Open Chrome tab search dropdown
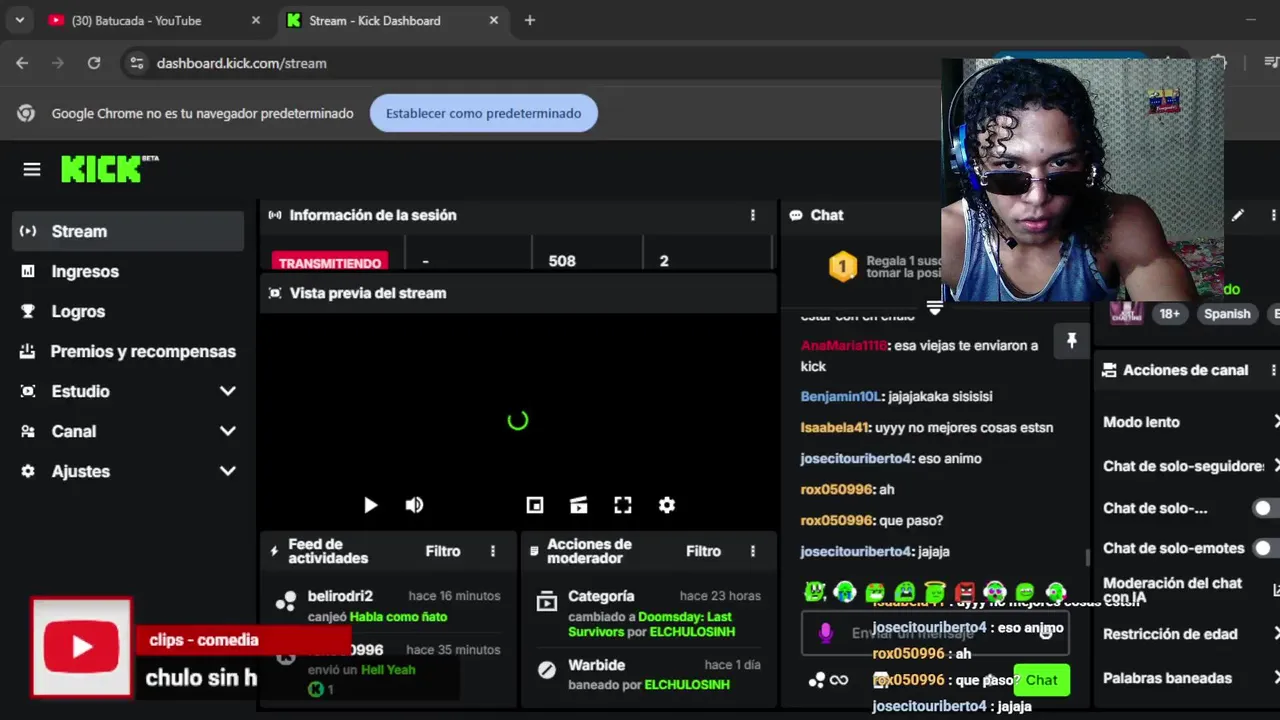1280x720 pixels. (19, 20)
